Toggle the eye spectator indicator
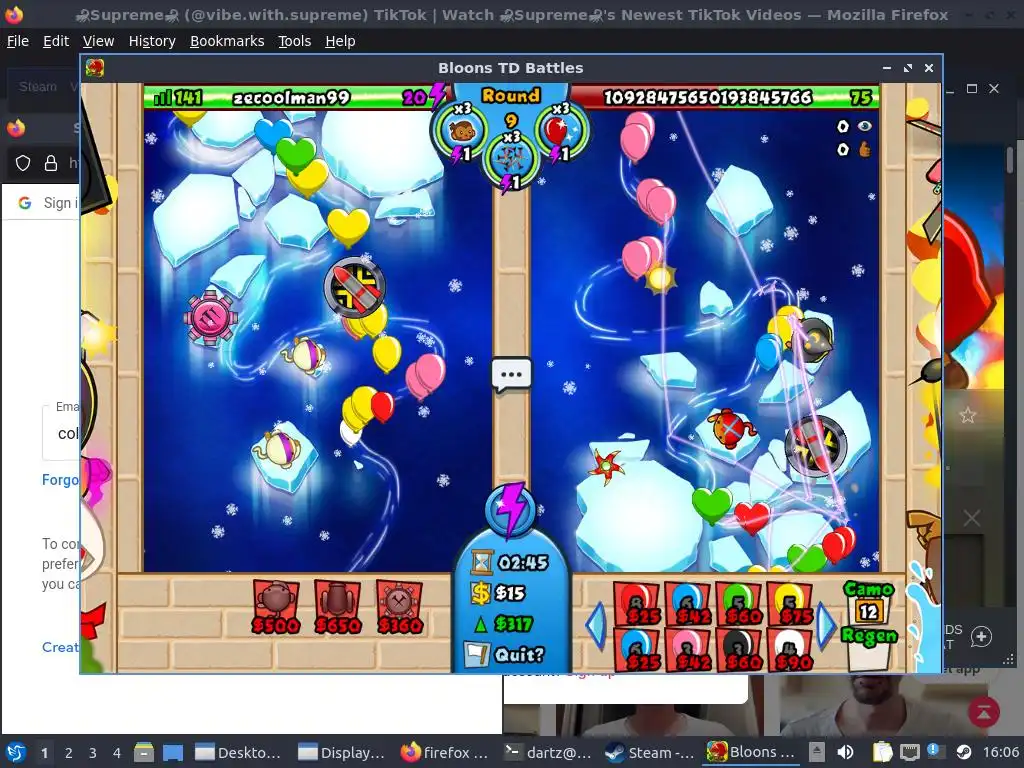Viewport: 1024px width, 768px height. click(865, 127)
